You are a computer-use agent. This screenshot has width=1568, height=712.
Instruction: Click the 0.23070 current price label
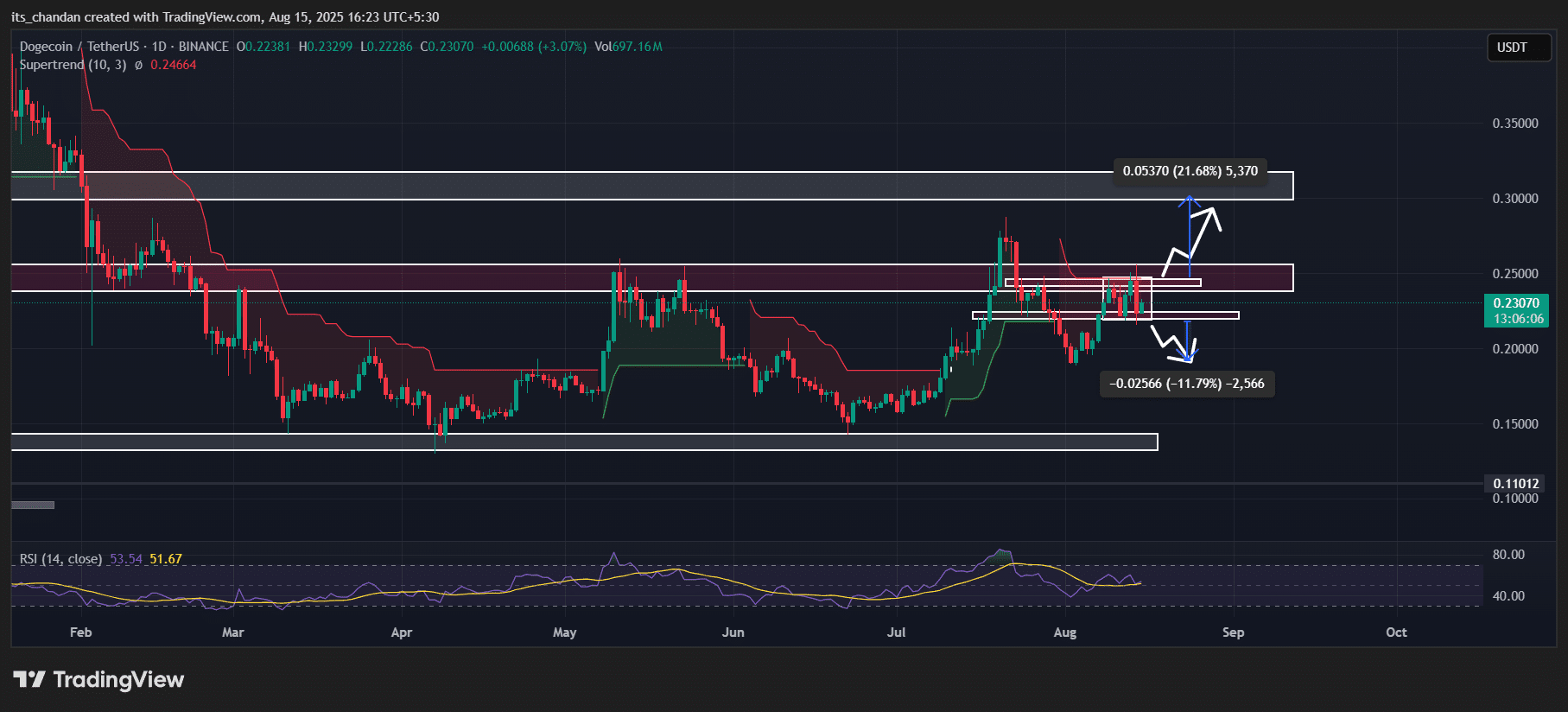tap(1516, 303)
